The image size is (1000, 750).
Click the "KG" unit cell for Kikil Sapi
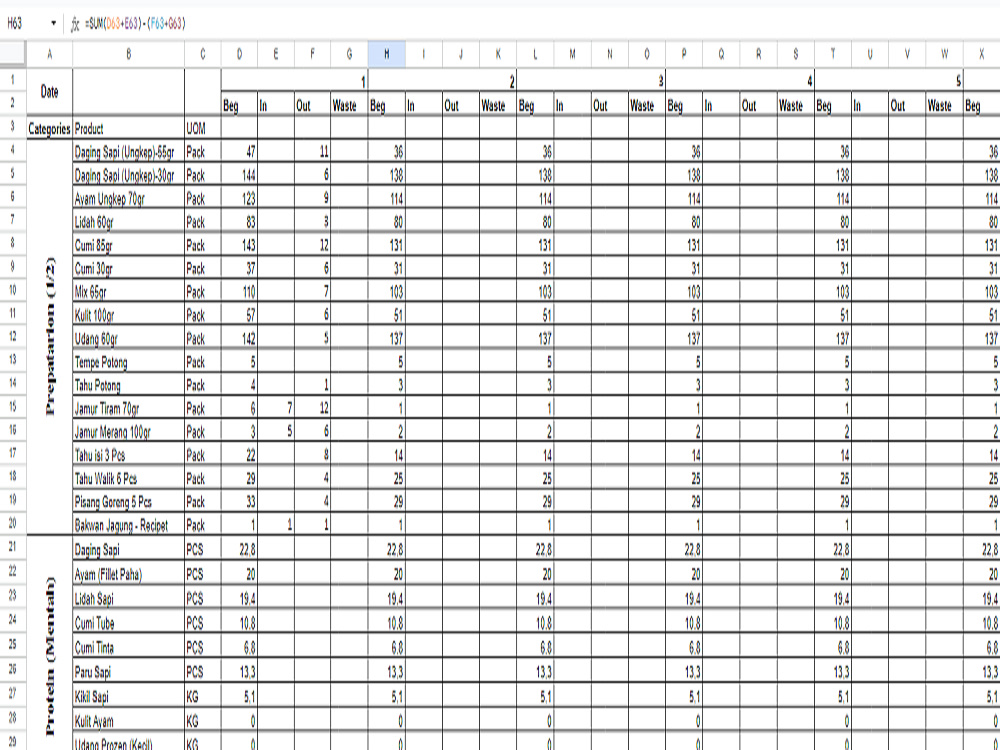203,696
